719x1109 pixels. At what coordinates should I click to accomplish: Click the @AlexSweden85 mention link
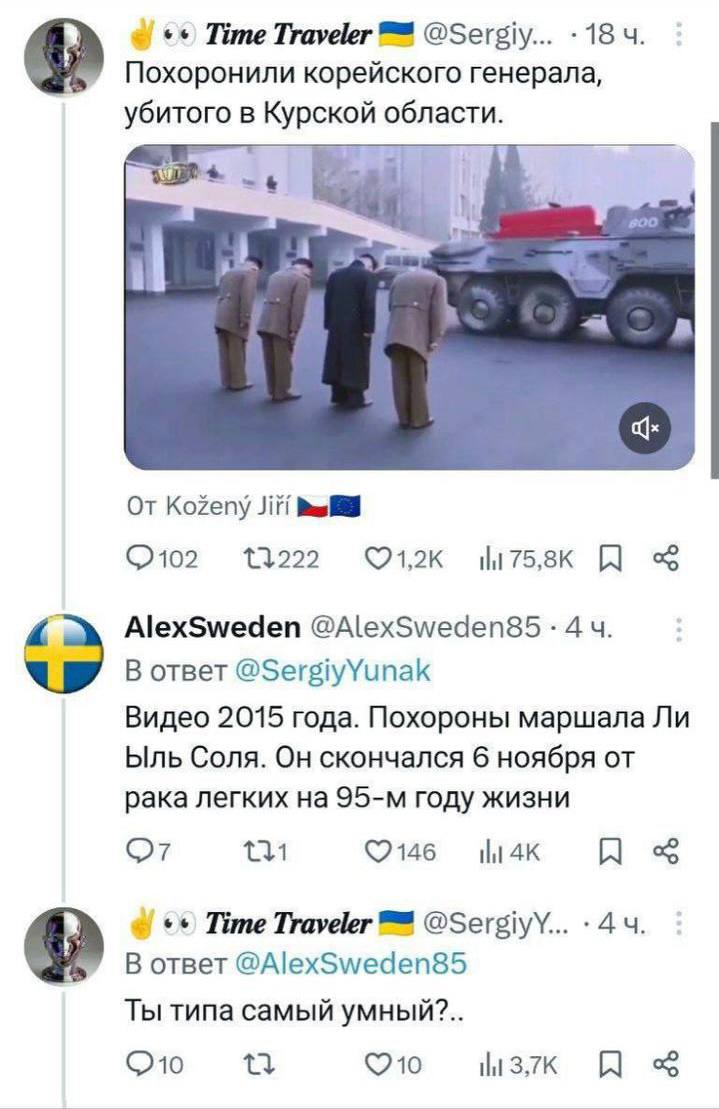click(349, 964)
